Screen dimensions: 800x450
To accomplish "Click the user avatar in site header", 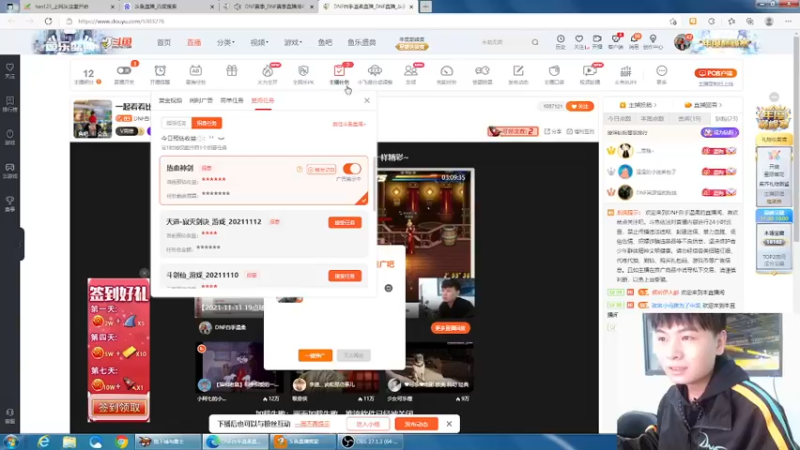I will click(682, 42).
